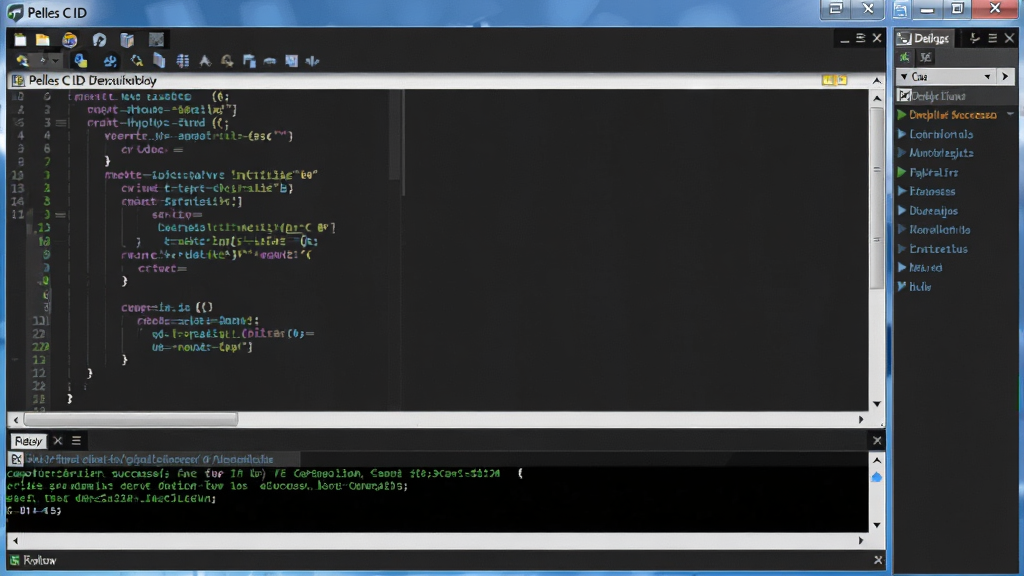Click the 'Rollow' status bar label
1024x576 pixels.
(x=39, y=560)
